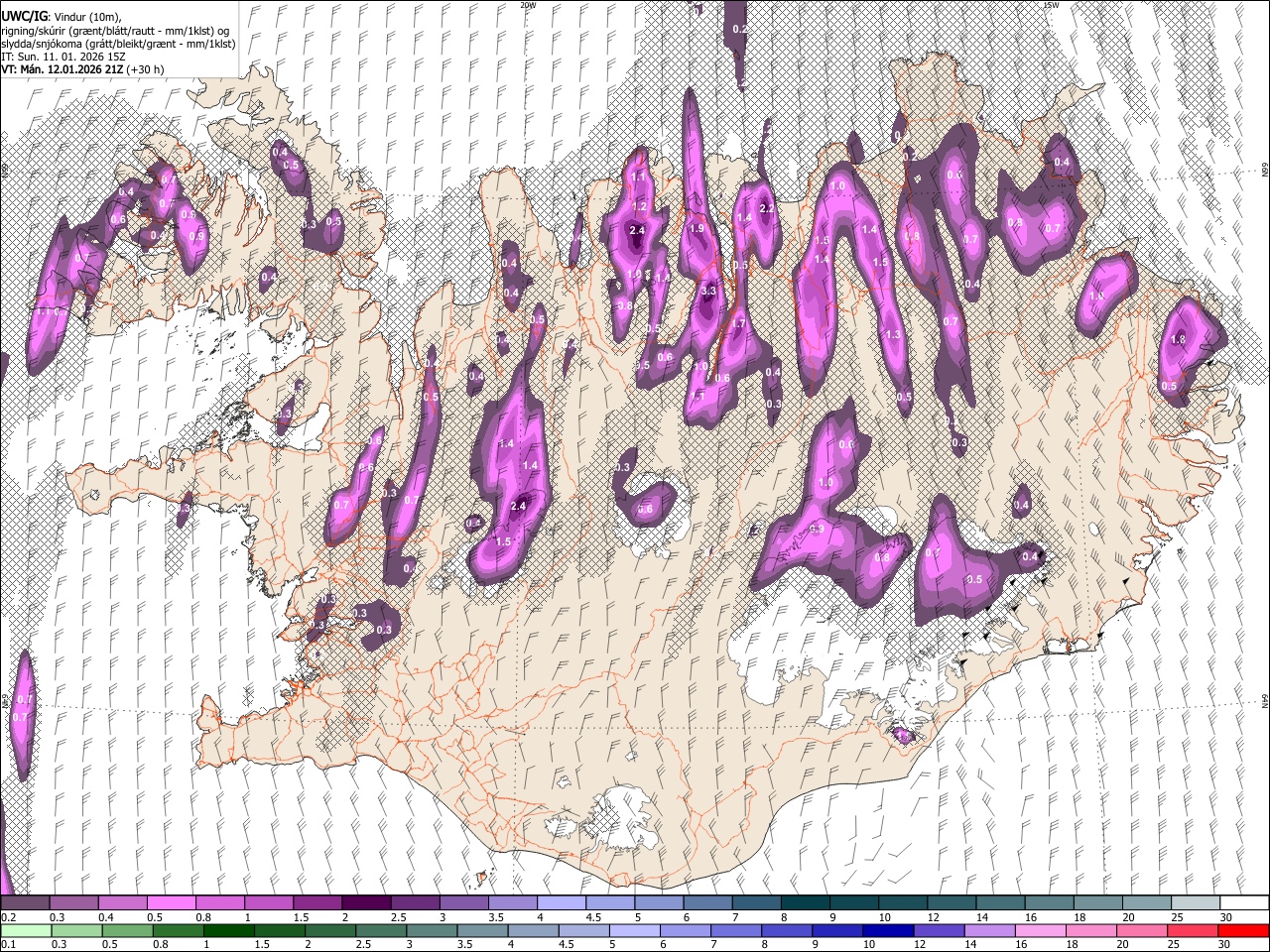Click the 2.2 snowfall value on the map
1270x952 pixels.
(766, 209)
